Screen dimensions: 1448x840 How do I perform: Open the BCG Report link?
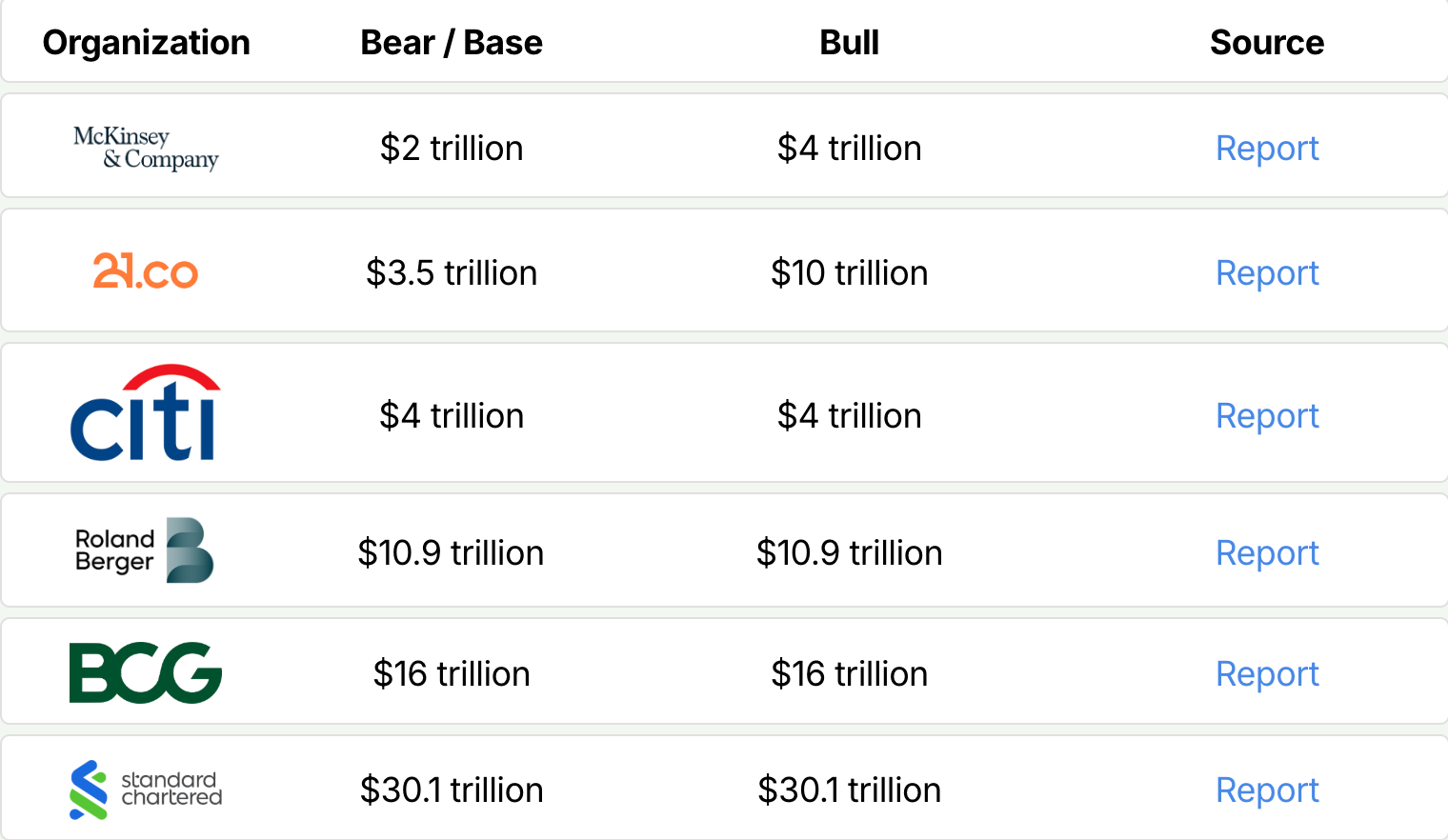(1267, 674)
